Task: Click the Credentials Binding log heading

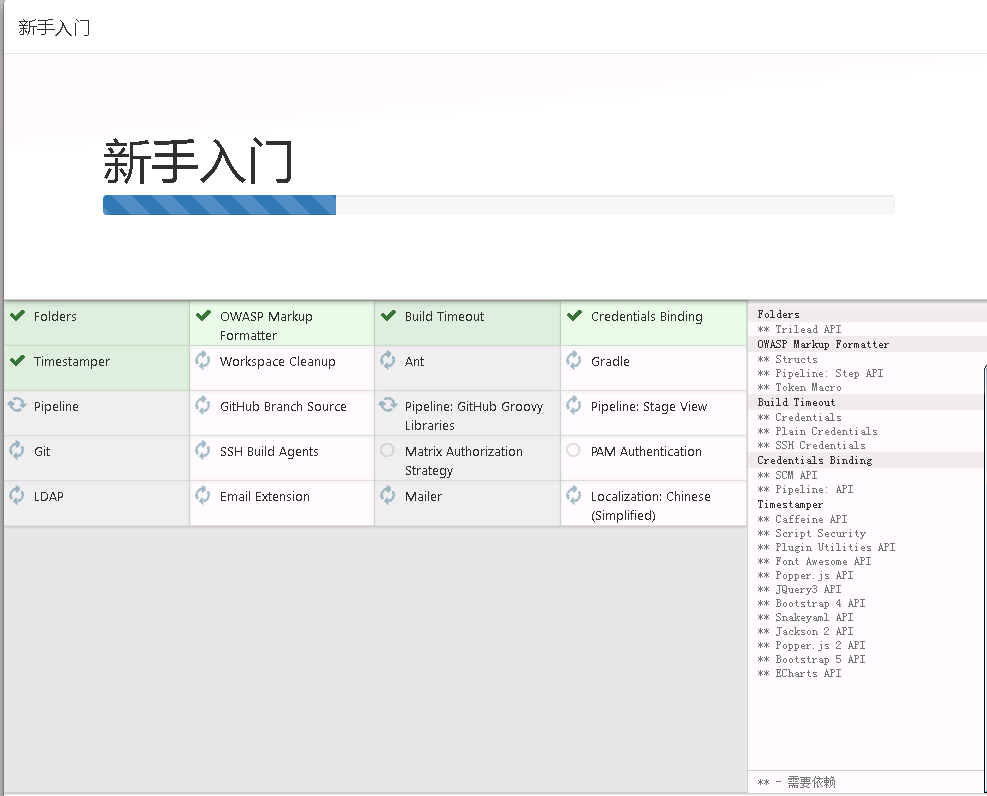Action: (815, 460)
